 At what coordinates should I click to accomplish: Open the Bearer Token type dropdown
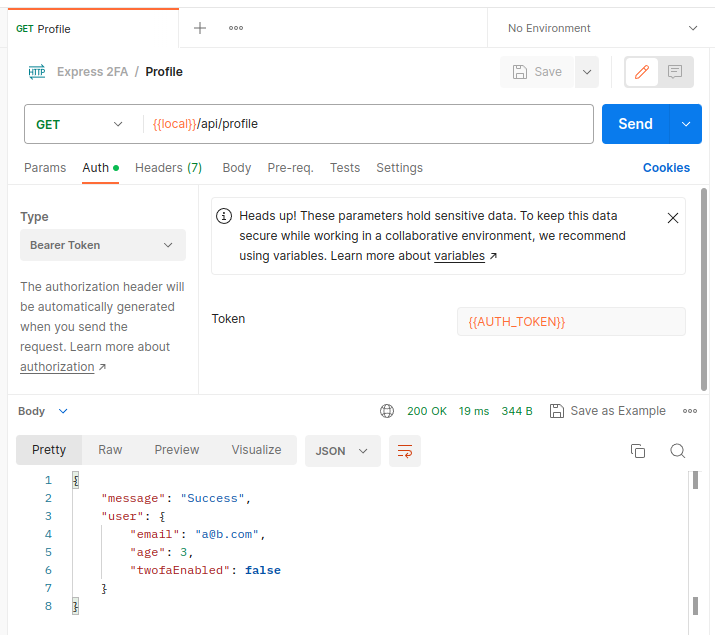click(x=103, y=245)
